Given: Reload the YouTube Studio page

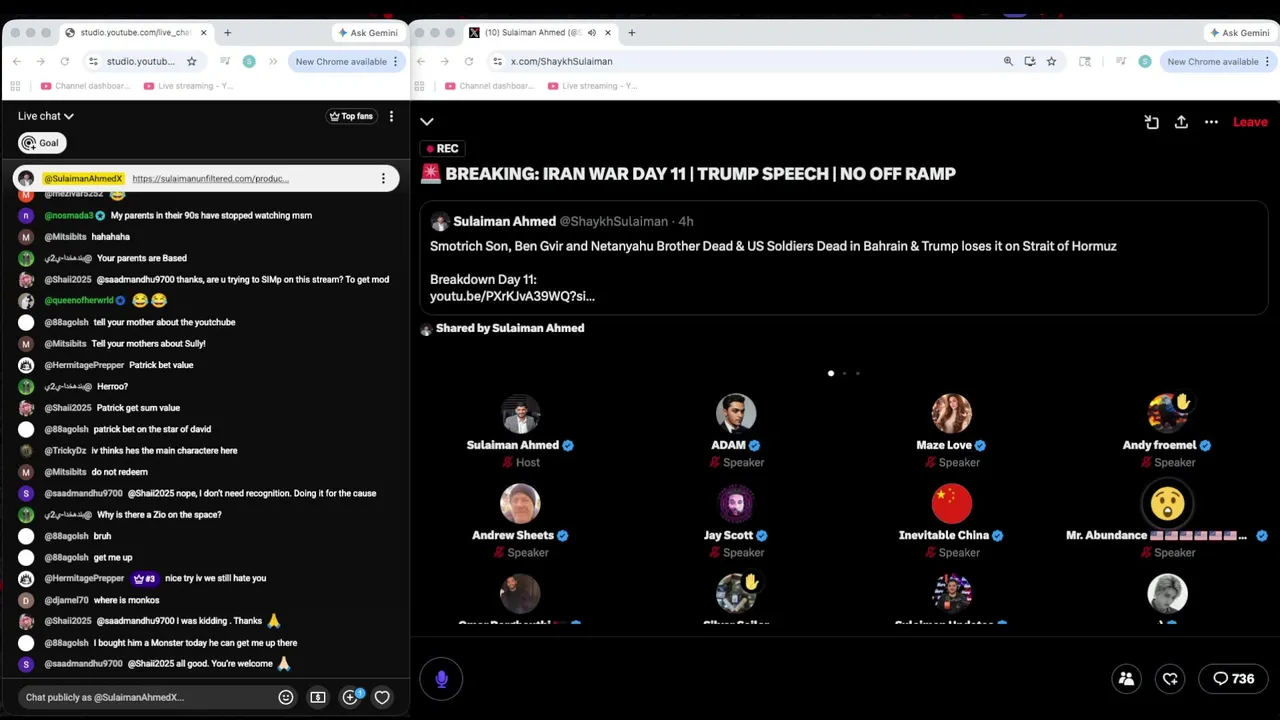Looking at the screenshot, I should [x=64, y=61].
